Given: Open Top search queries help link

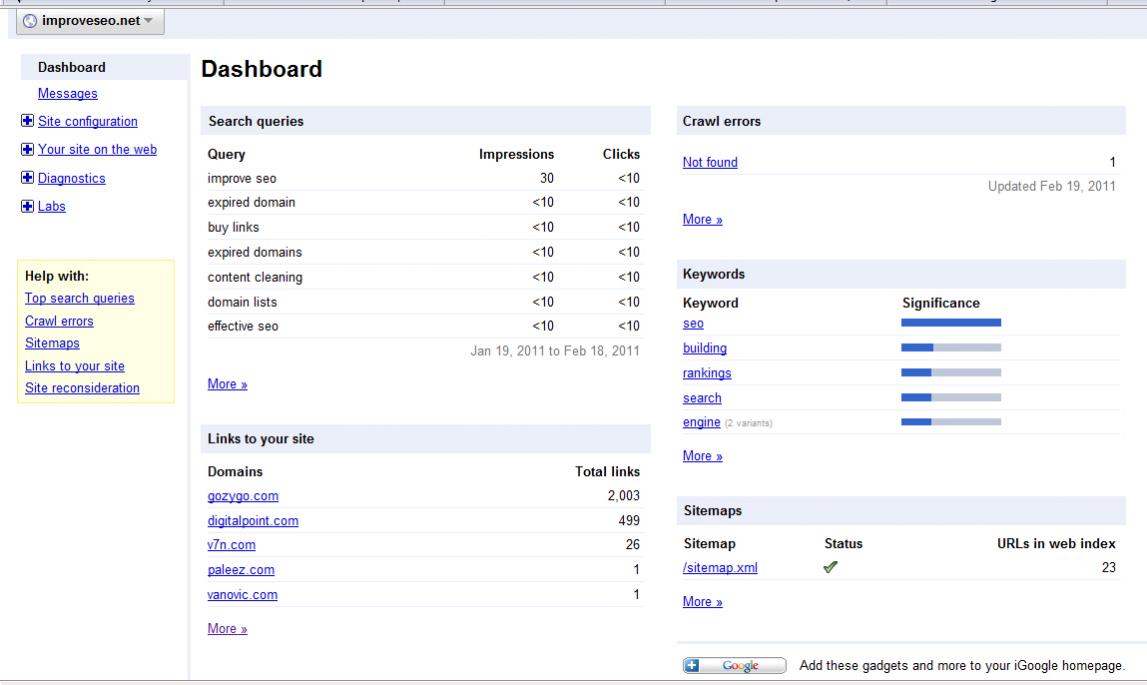Looking at the screenshot, I should pyautogui.click(x=80, y=298).
